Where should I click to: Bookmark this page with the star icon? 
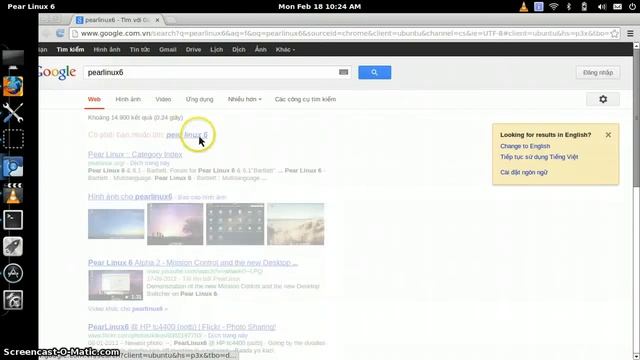[615, 33]
